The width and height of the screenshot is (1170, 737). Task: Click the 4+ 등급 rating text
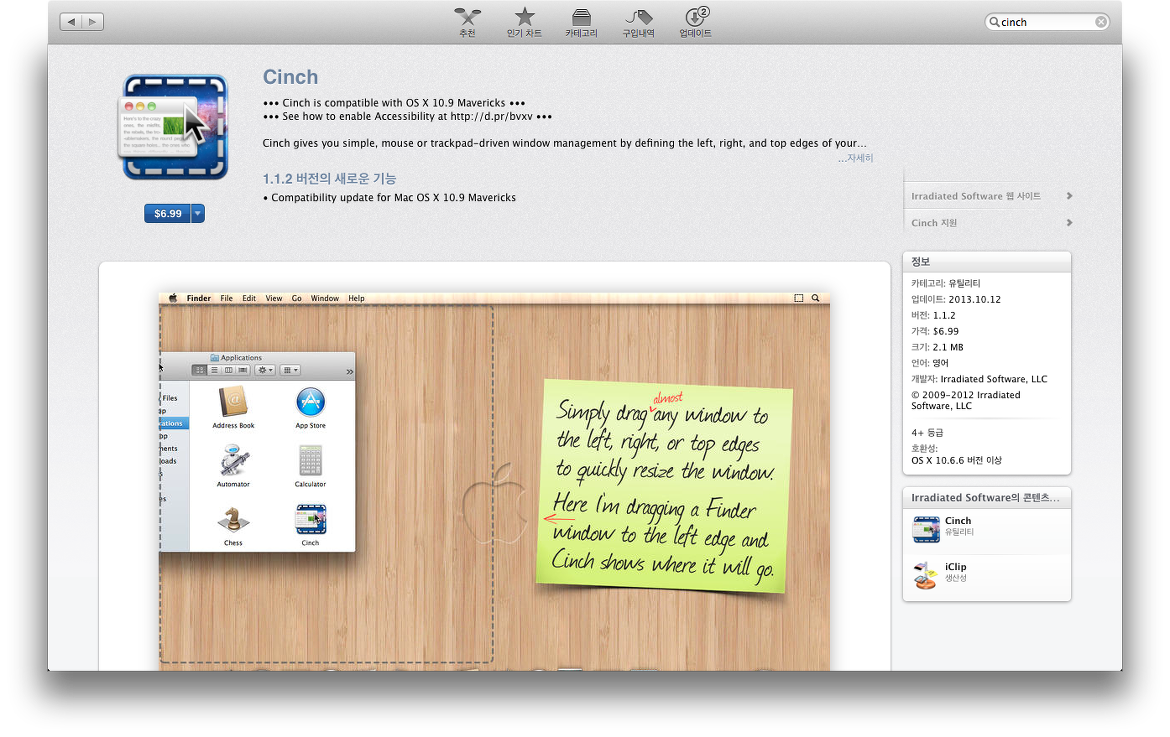927,433
